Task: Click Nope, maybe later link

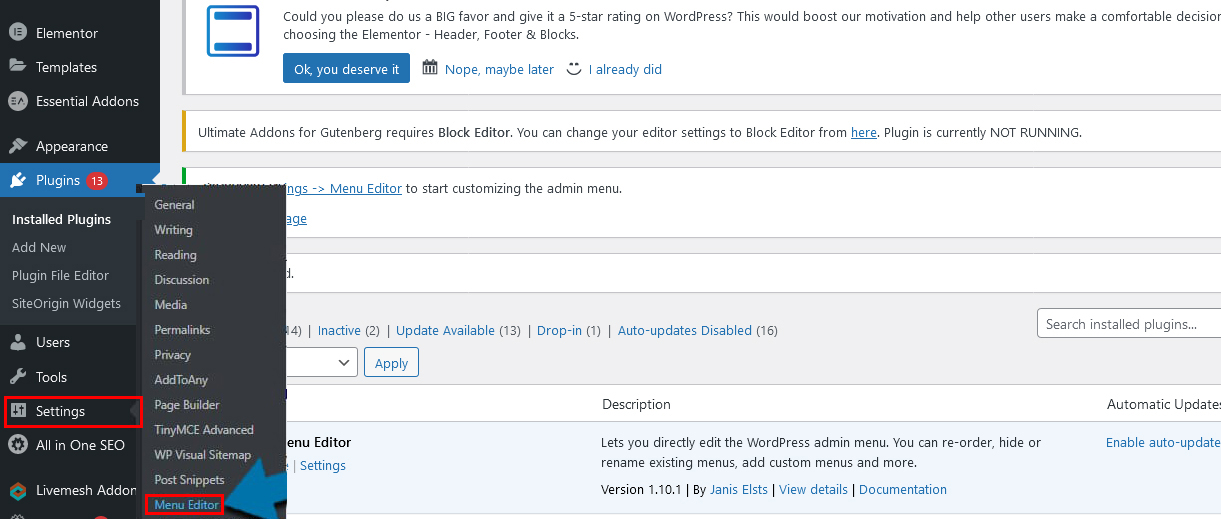Action: [x=499, y=69]
